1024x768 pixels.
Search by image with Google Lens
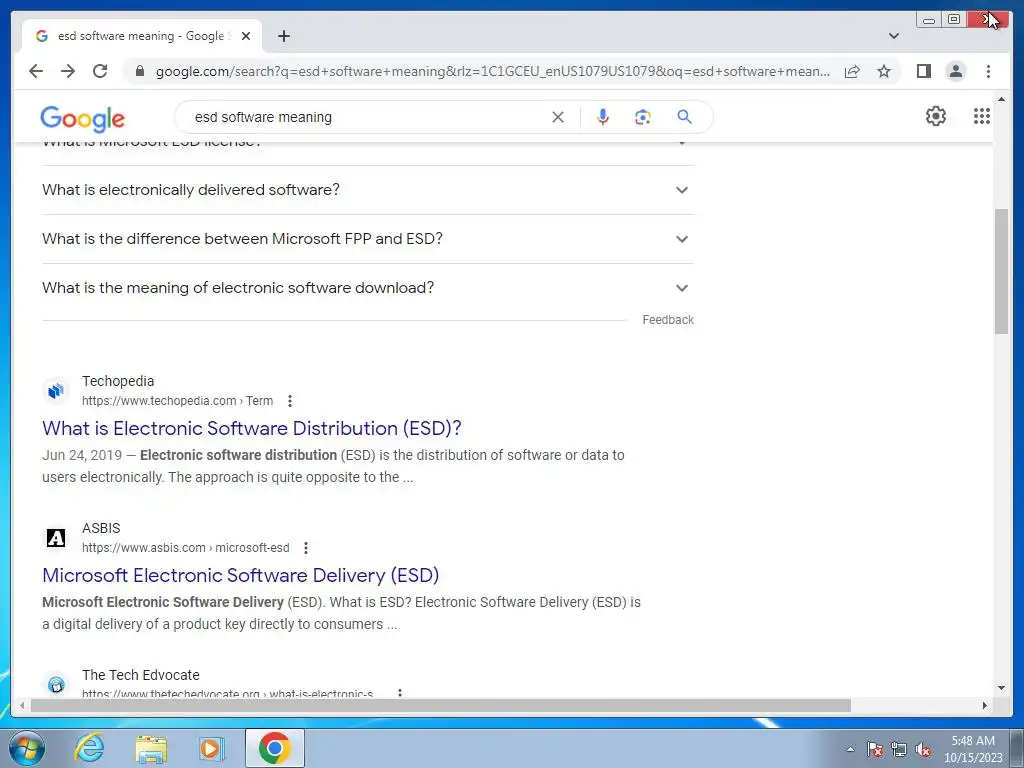coord(643,117)
